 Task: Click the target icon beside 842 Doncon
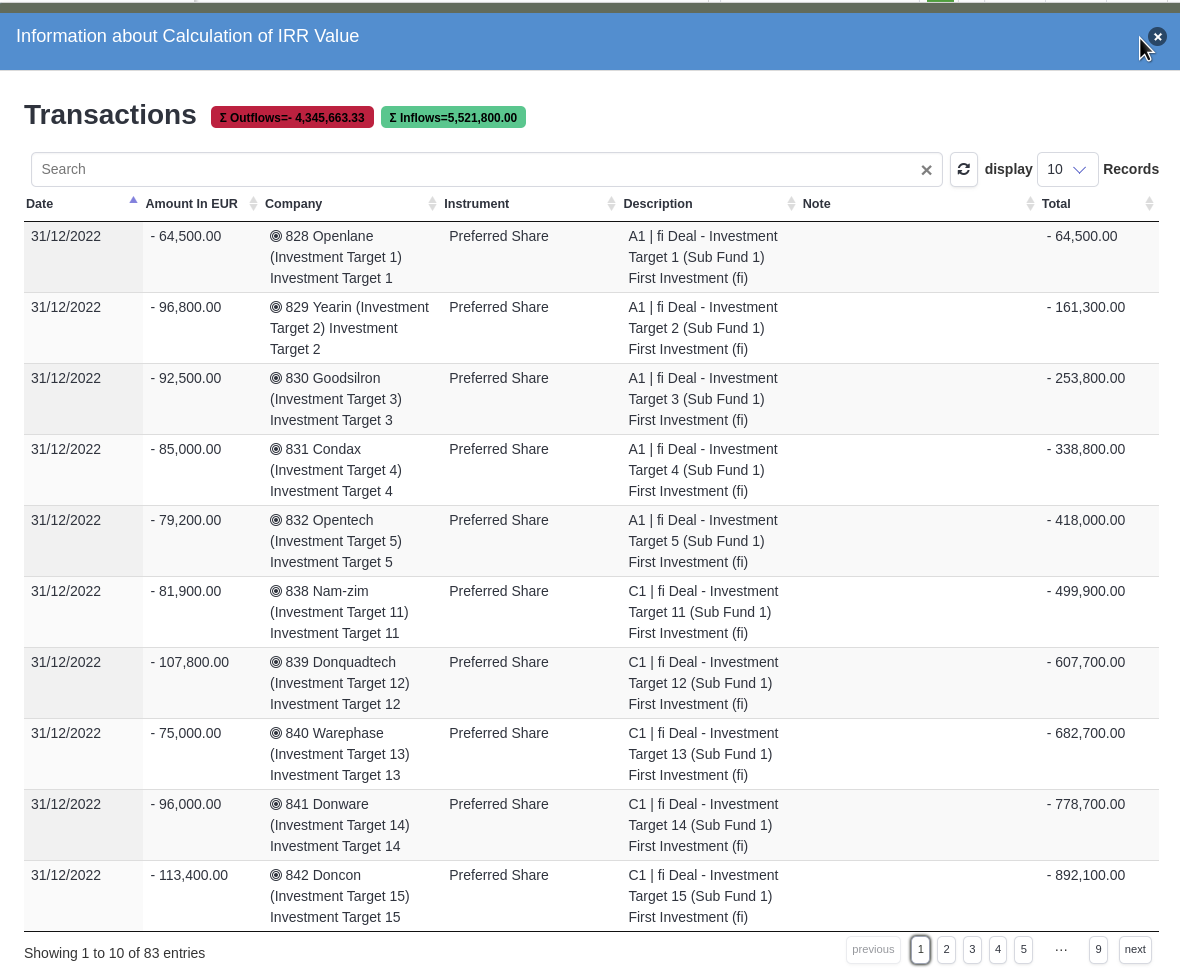point(276,876)
